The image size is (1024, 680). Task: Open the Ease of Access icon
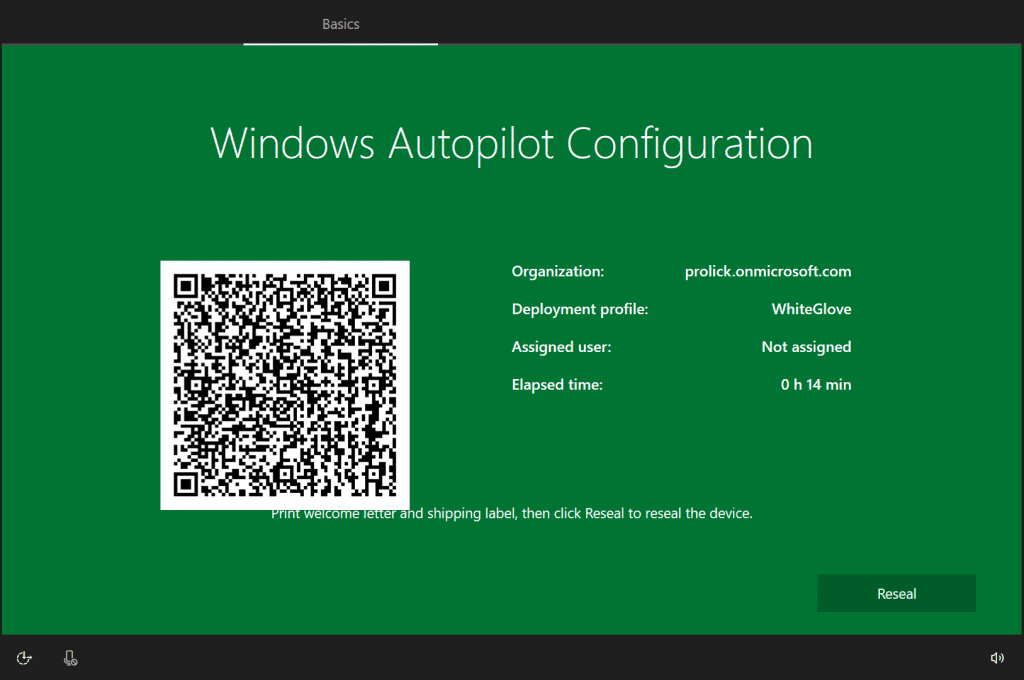tap(24, 658)
